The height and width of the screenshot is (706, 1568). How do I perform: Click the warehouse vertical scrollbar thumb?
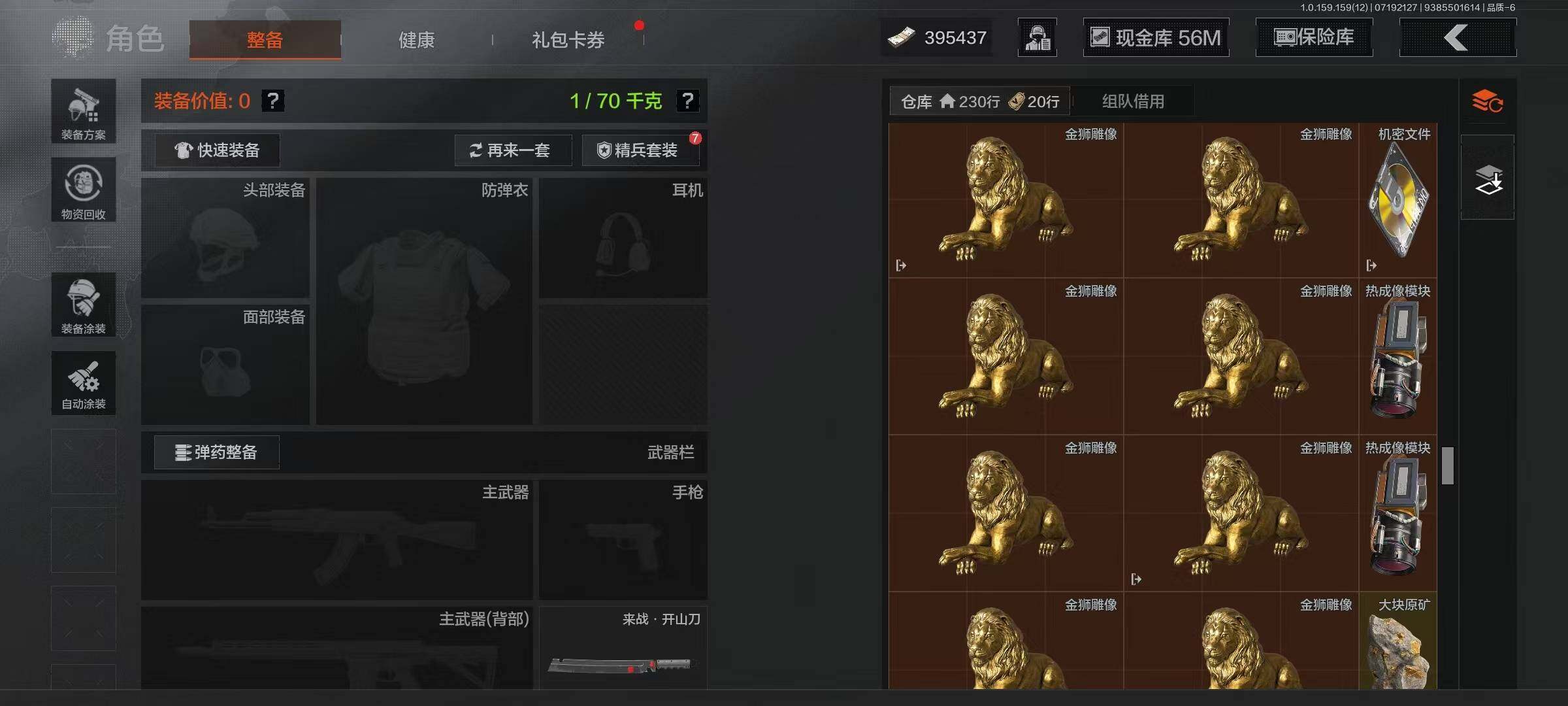click(x=1448, y=465)
